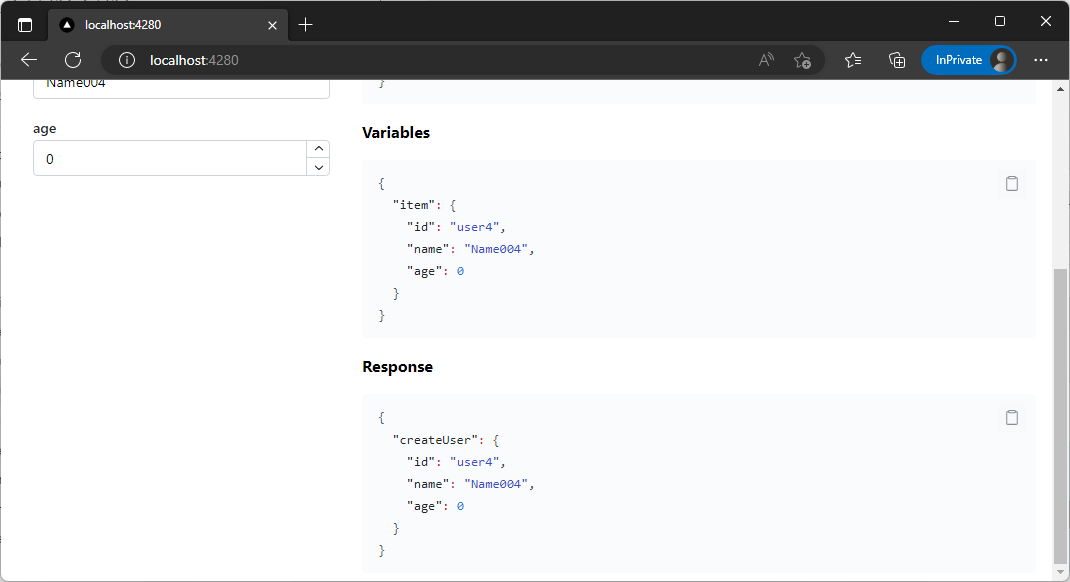Open a new browser tab
Screen dimensions: 1070x582
(306, 25)
